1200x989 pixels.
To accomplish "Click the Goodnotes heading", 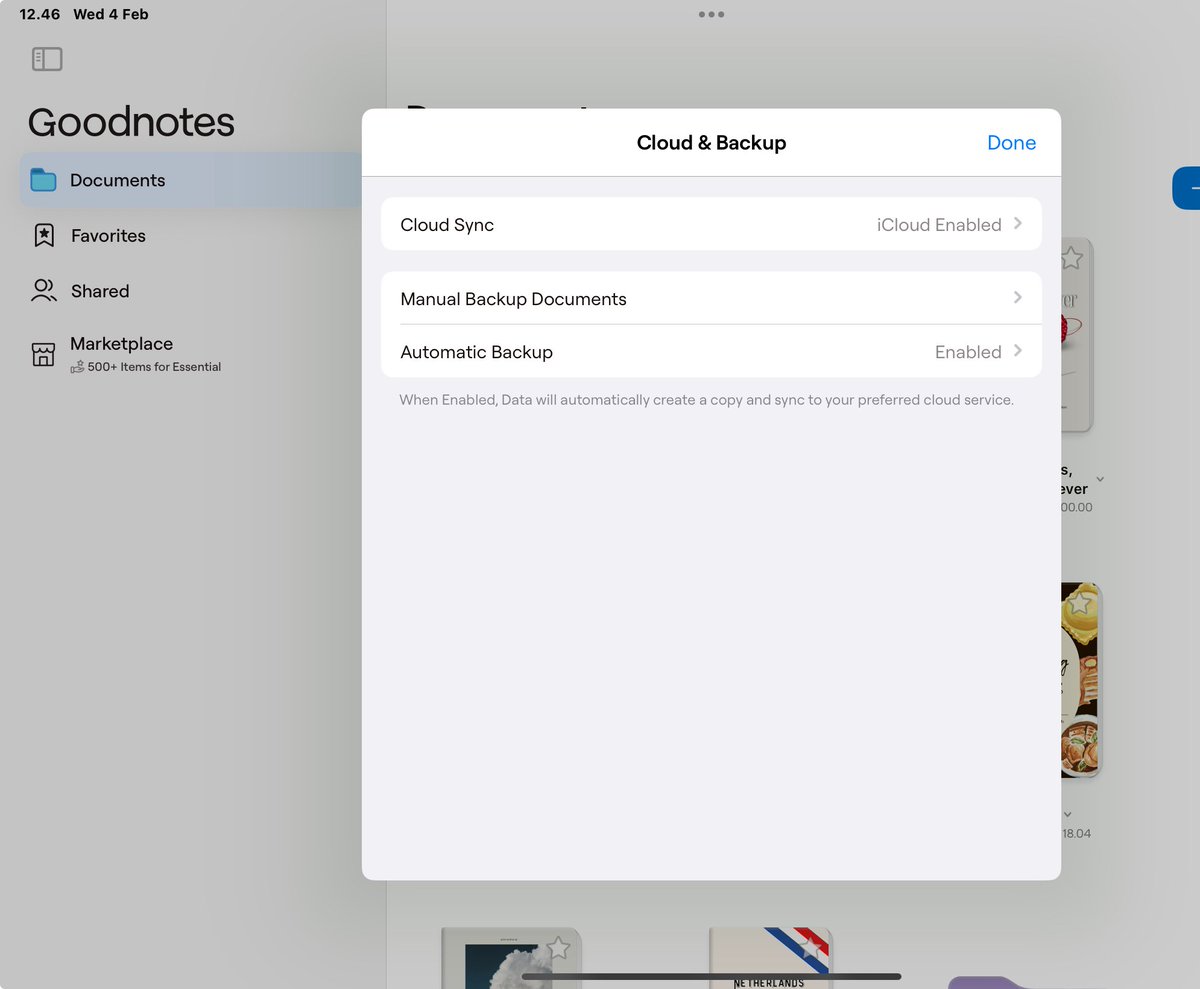I will click(x=131, y=122).
